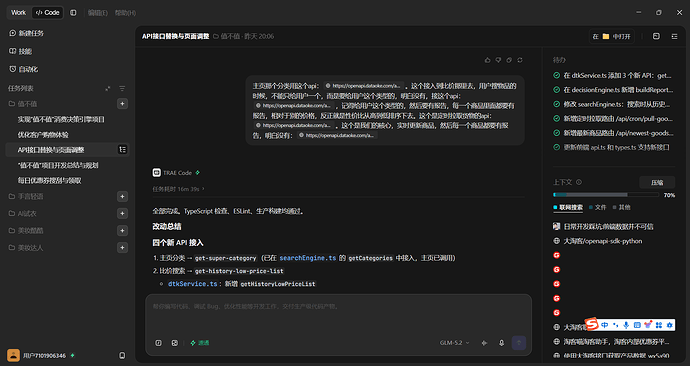Expand the 任务耗时 16m 39s details
Viewport: 690px width, 366px height.
(x=178, y=189)
